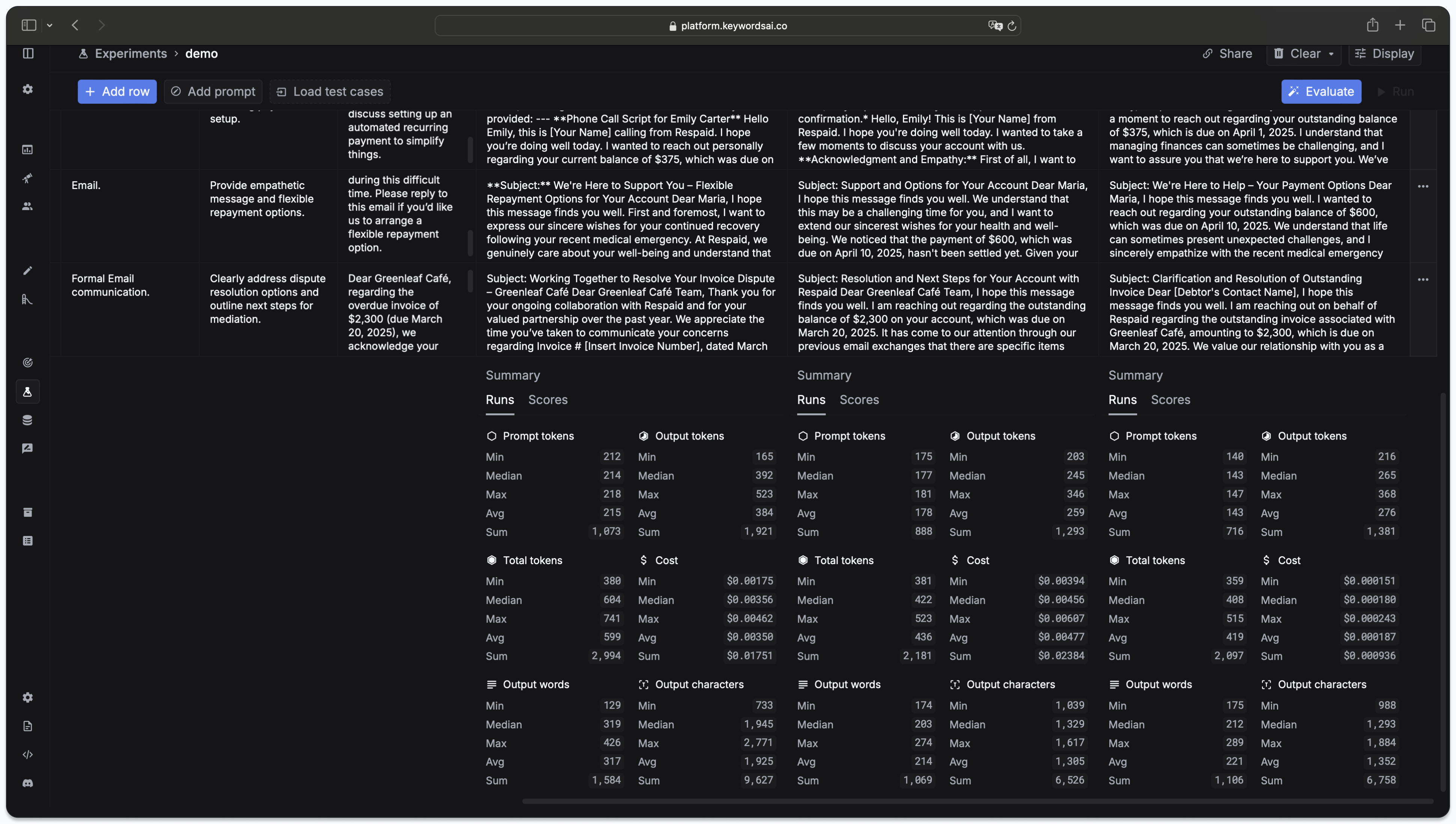Go back with Safari back arrow
The image size is (1456, 824).
tap(75, 25)
